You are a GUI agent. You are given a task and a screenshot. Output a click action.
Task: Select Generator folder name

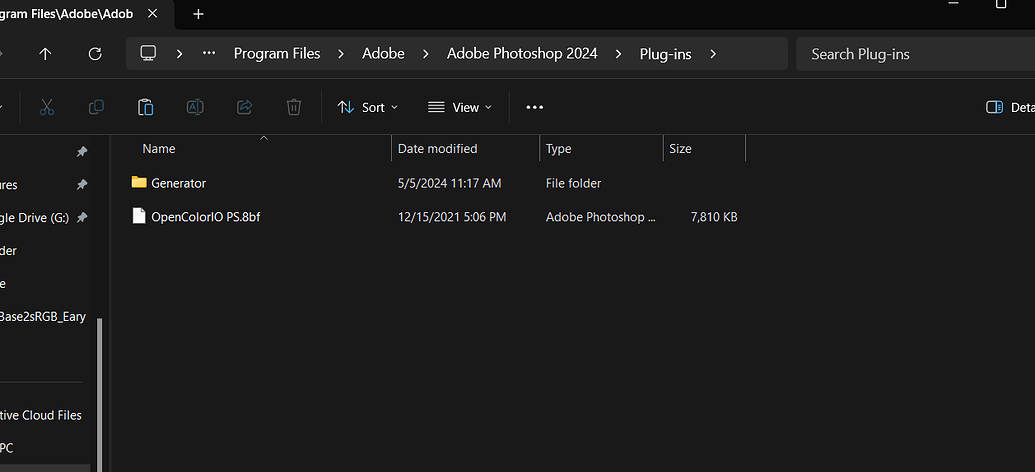[179, 183]
